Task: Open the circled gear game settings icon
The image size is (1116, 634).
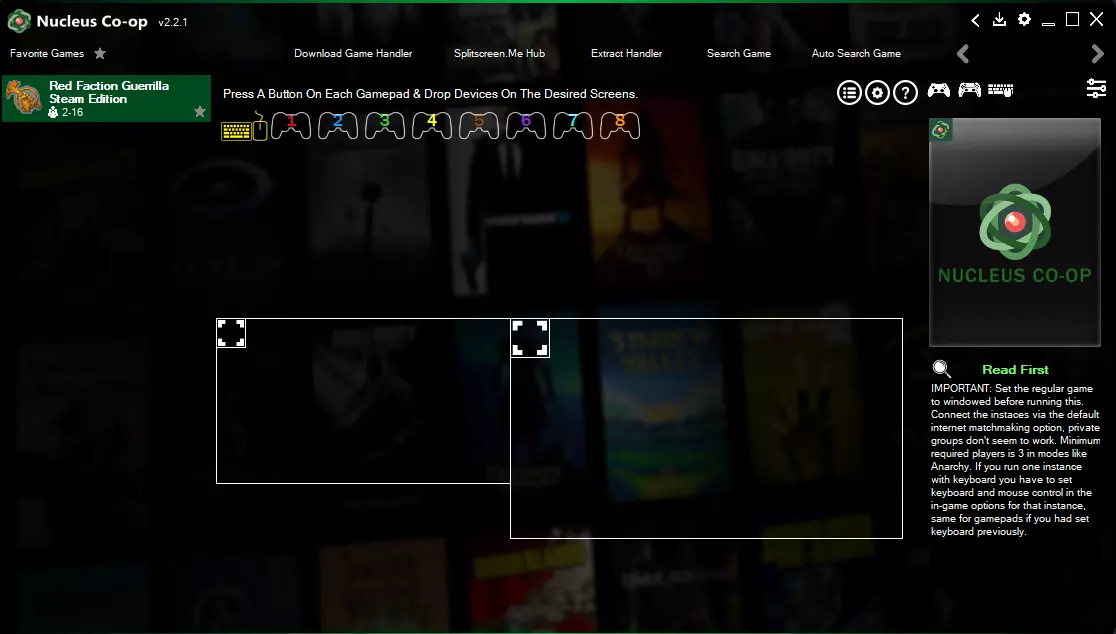Action: (878, 93)
